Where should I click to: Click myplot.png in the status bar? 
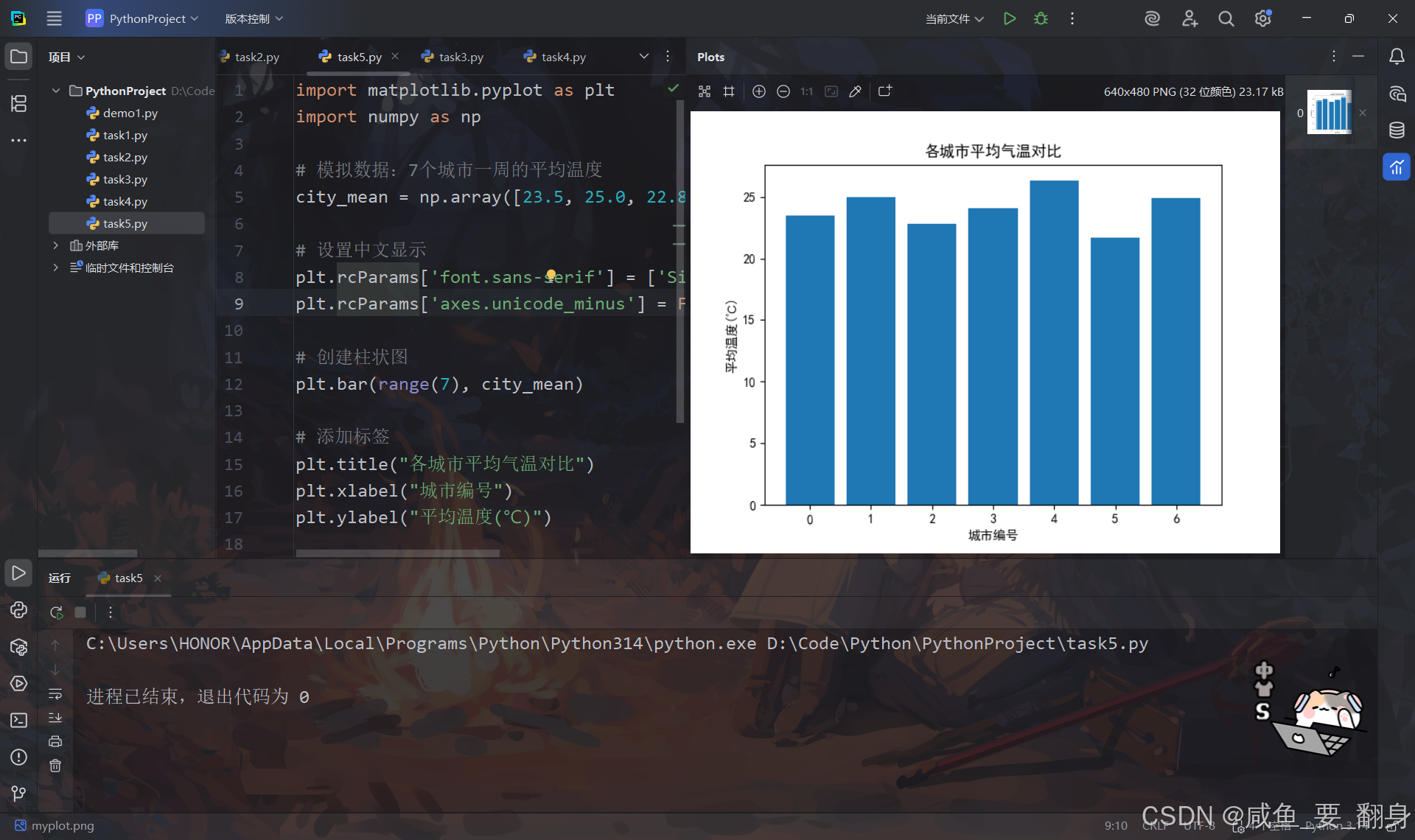click(62, 825)
